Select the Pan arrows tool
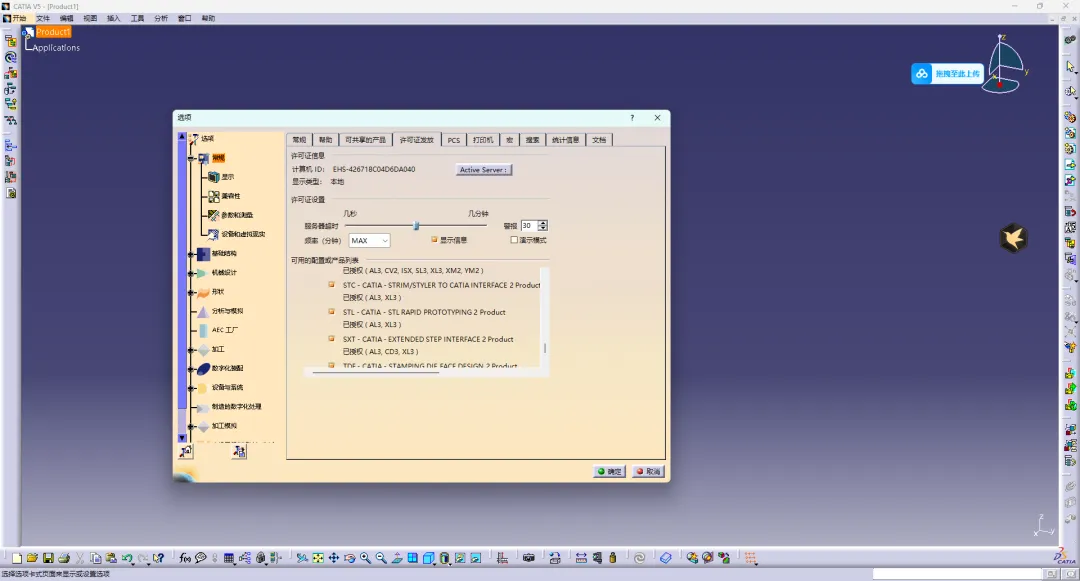 click(333, 558)
